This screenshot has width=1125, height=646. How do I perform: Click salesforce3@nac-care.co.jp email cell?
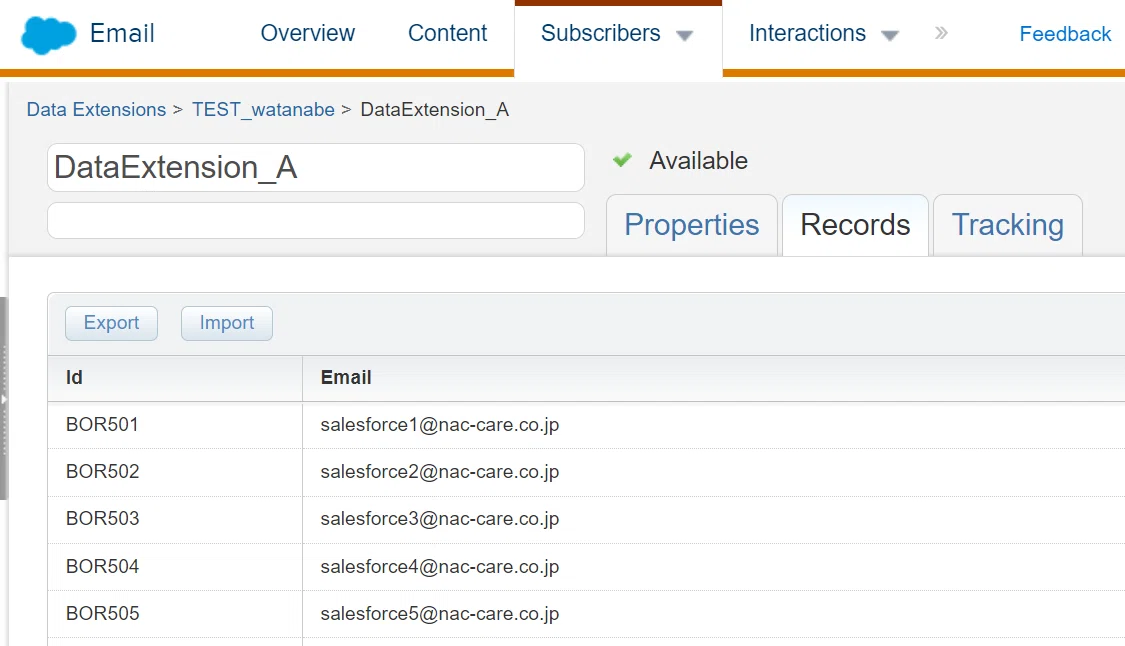tap(714, 519)
